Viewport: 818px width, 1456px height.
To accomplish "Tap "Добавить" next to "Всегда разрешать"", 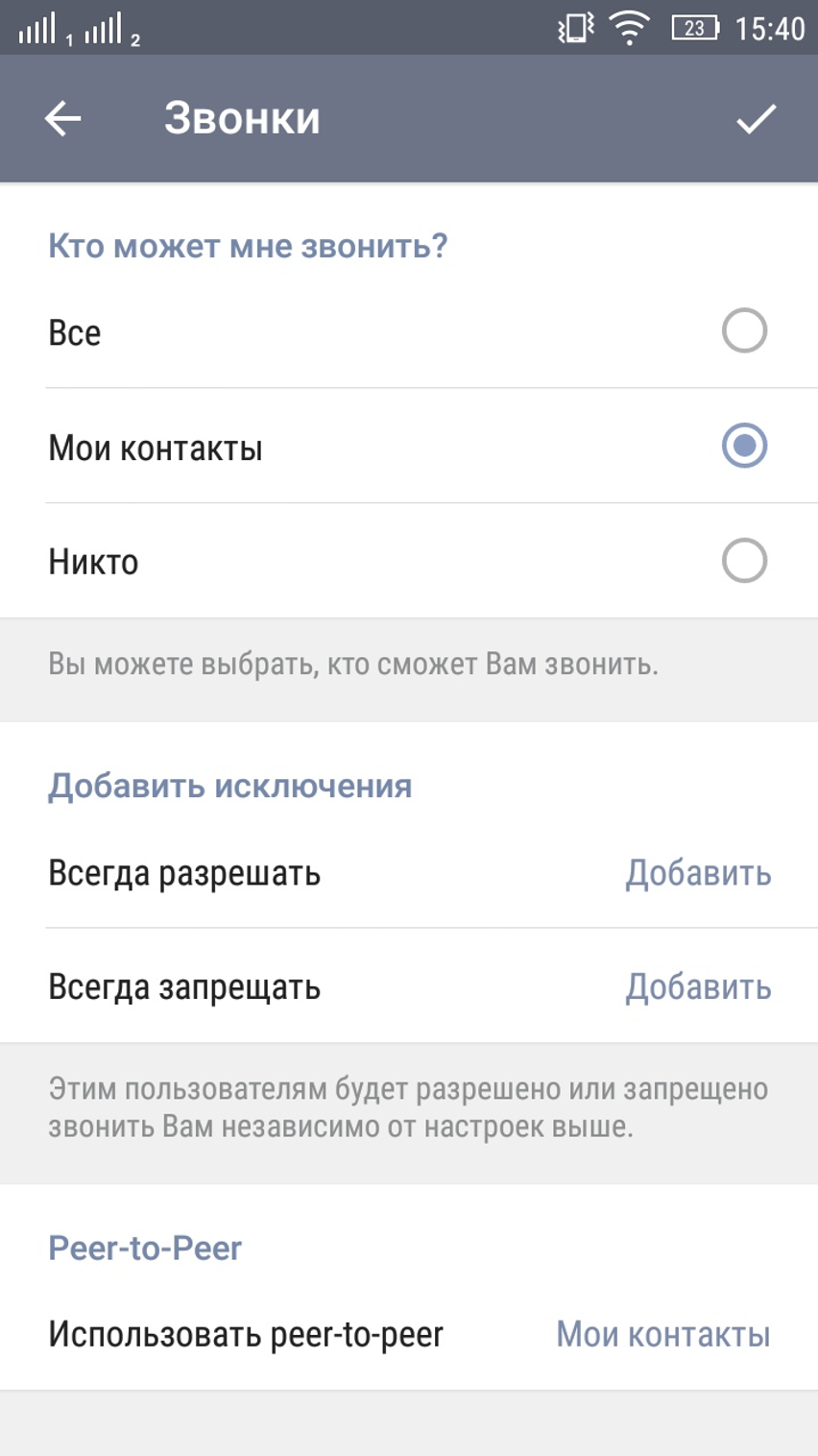I will point(698,873).
